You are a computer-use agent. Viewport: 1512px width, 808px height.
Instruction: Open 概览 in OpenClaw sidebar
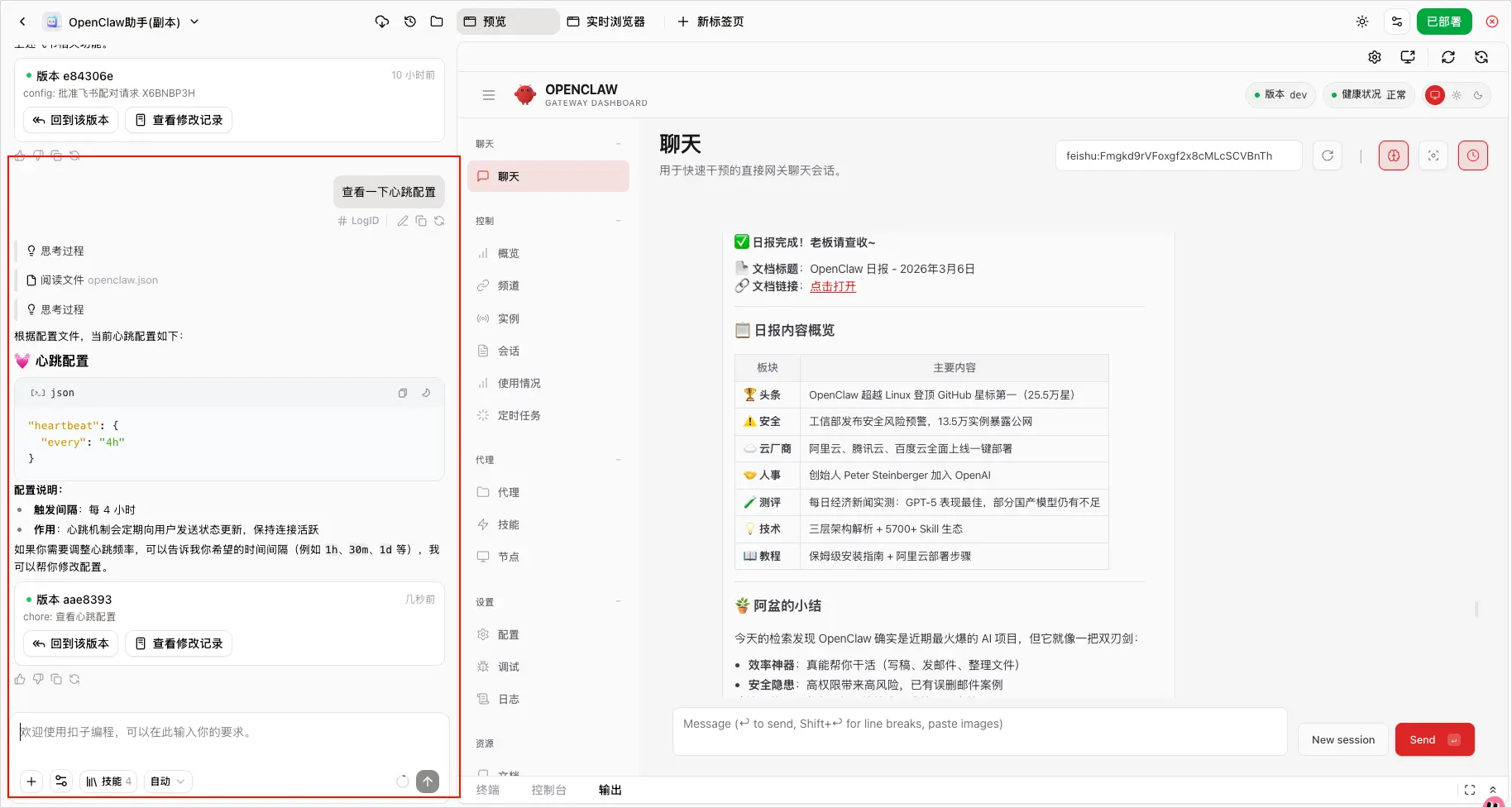pos(548,253)
